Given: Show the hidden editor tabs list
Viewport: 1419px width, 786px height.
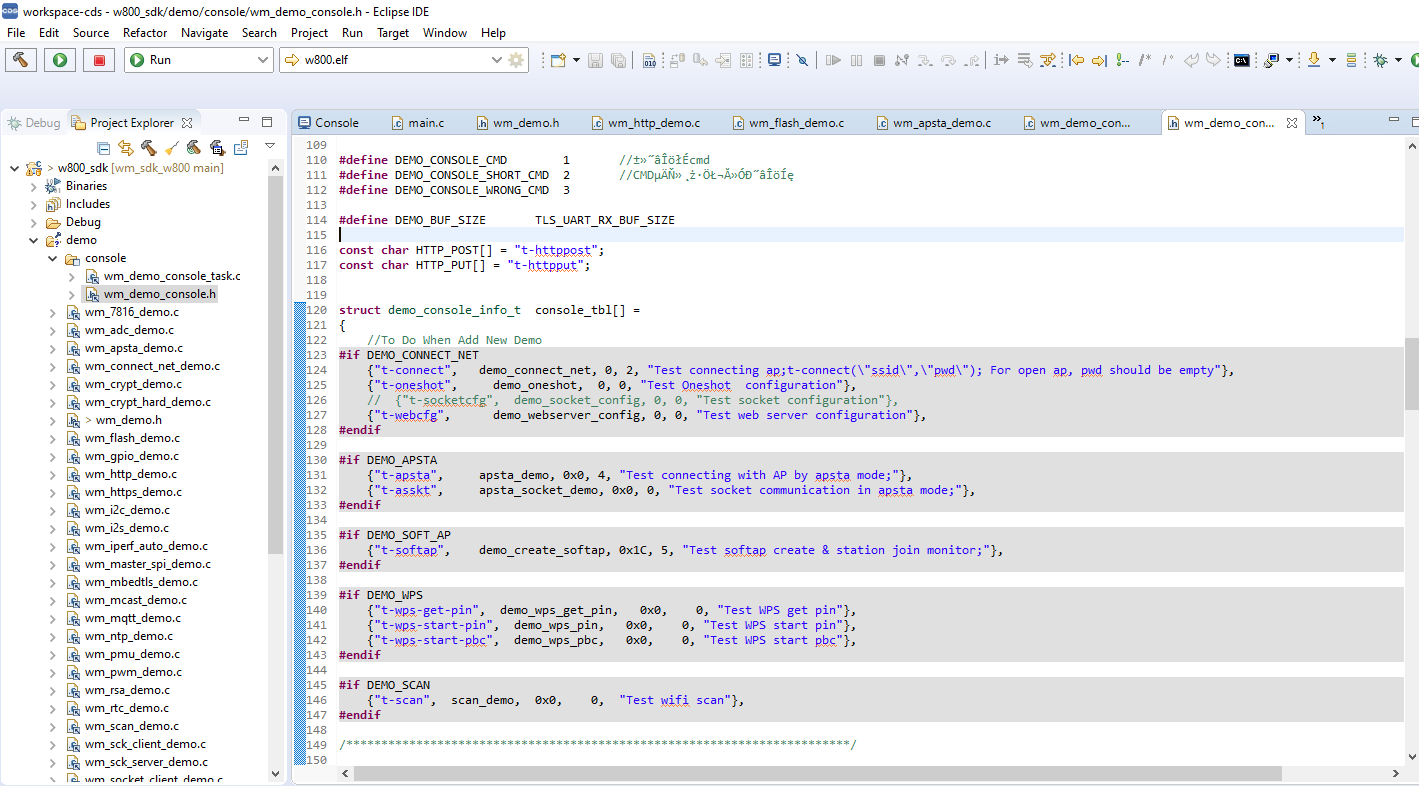Looking at the screenshot, I should 1318,122.
